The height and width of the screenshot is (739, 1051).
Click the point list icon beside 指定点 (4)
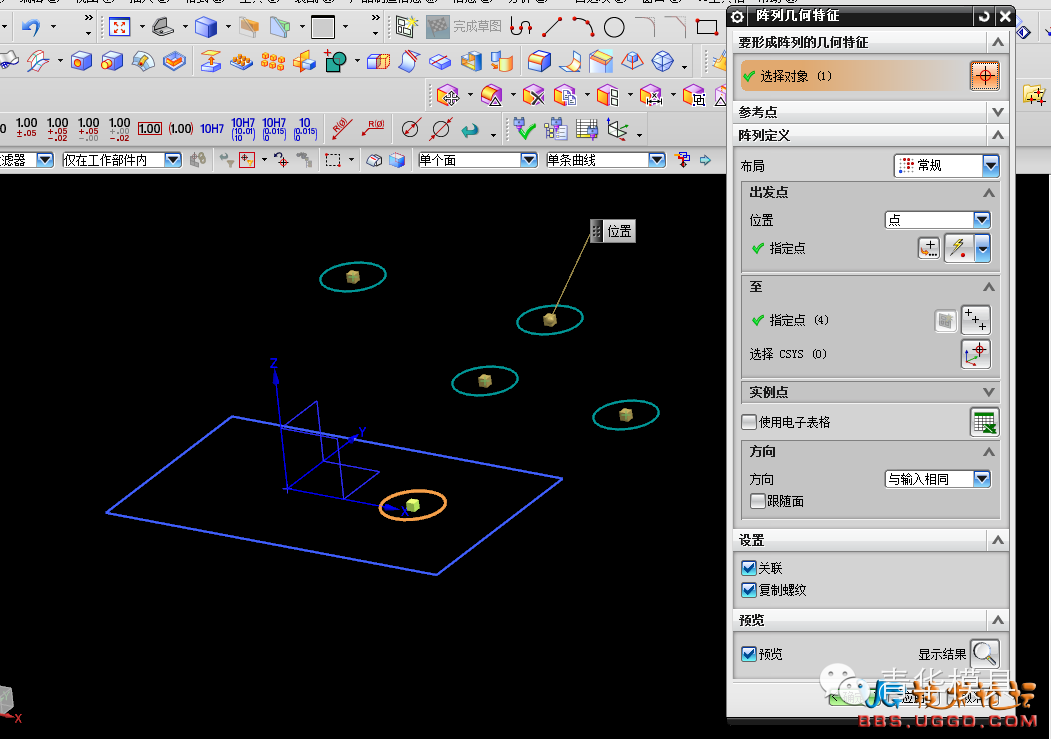pos(945,320)
